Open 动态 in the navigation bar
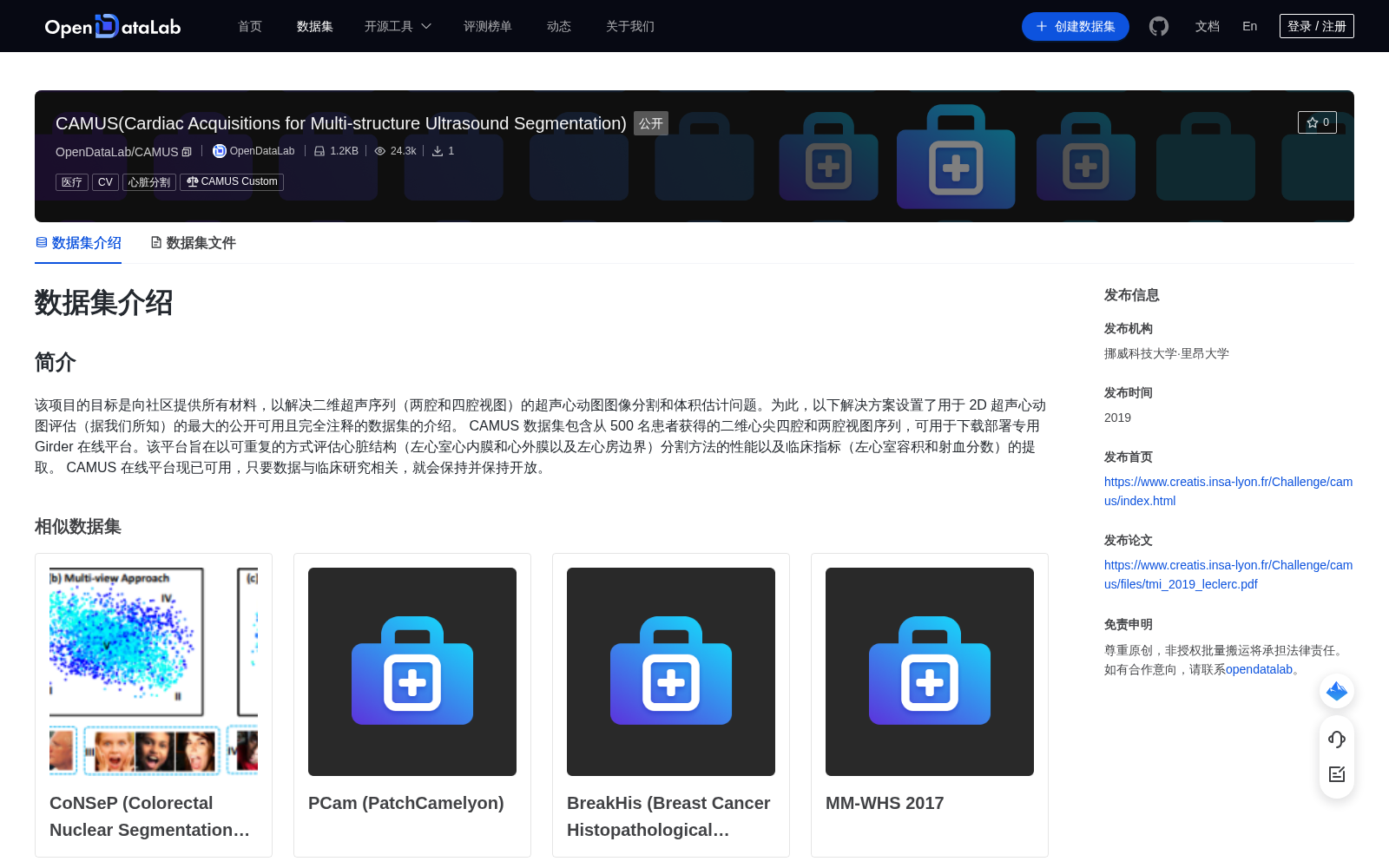The width and height of the screenshot is (1389, 868). coord(559,26)
